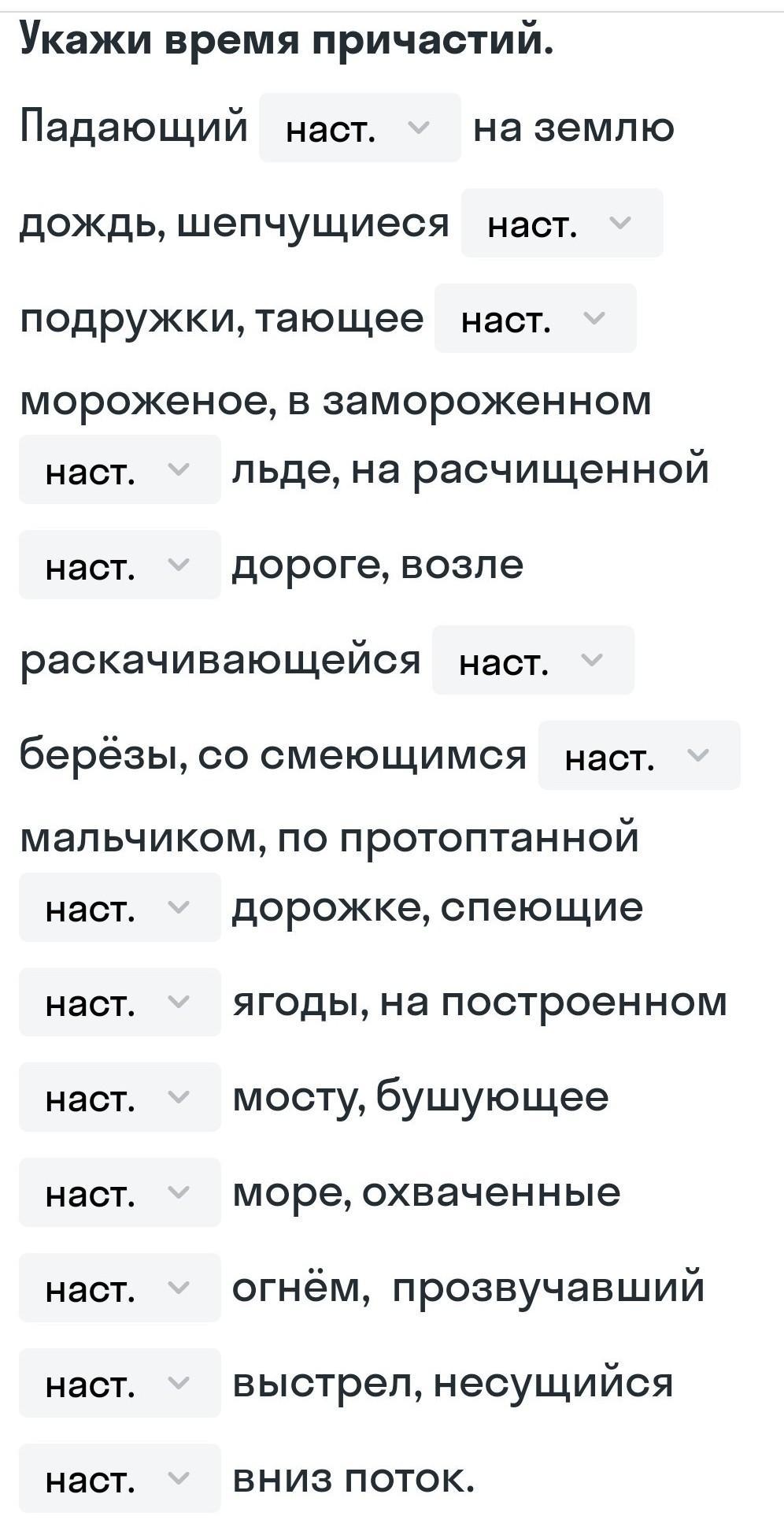Expand the dropdown before «дорожке, спеющие»

(120, 908)
